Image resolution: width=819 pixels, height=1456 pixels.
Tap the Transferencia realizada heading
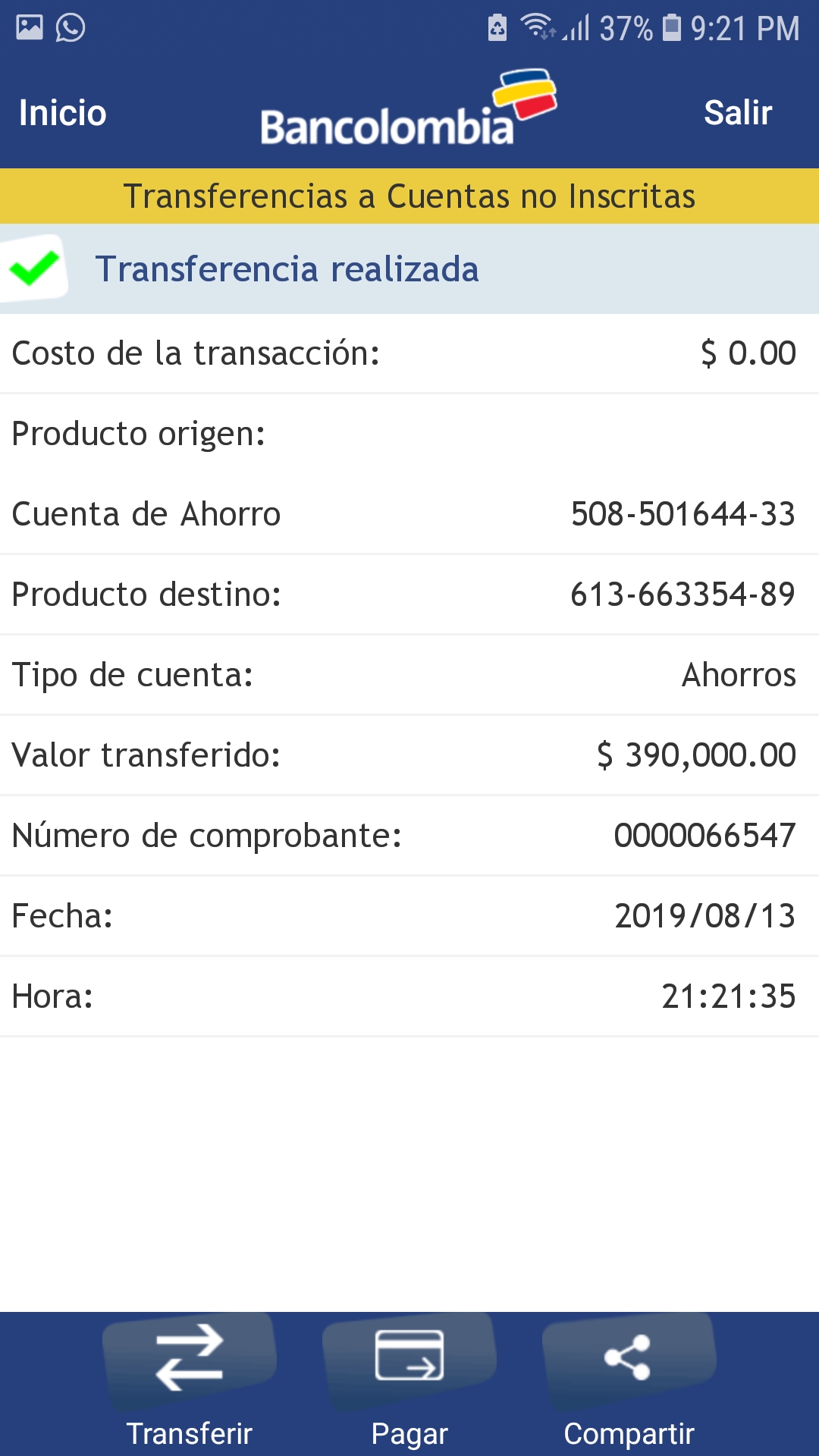click(287, 269)
